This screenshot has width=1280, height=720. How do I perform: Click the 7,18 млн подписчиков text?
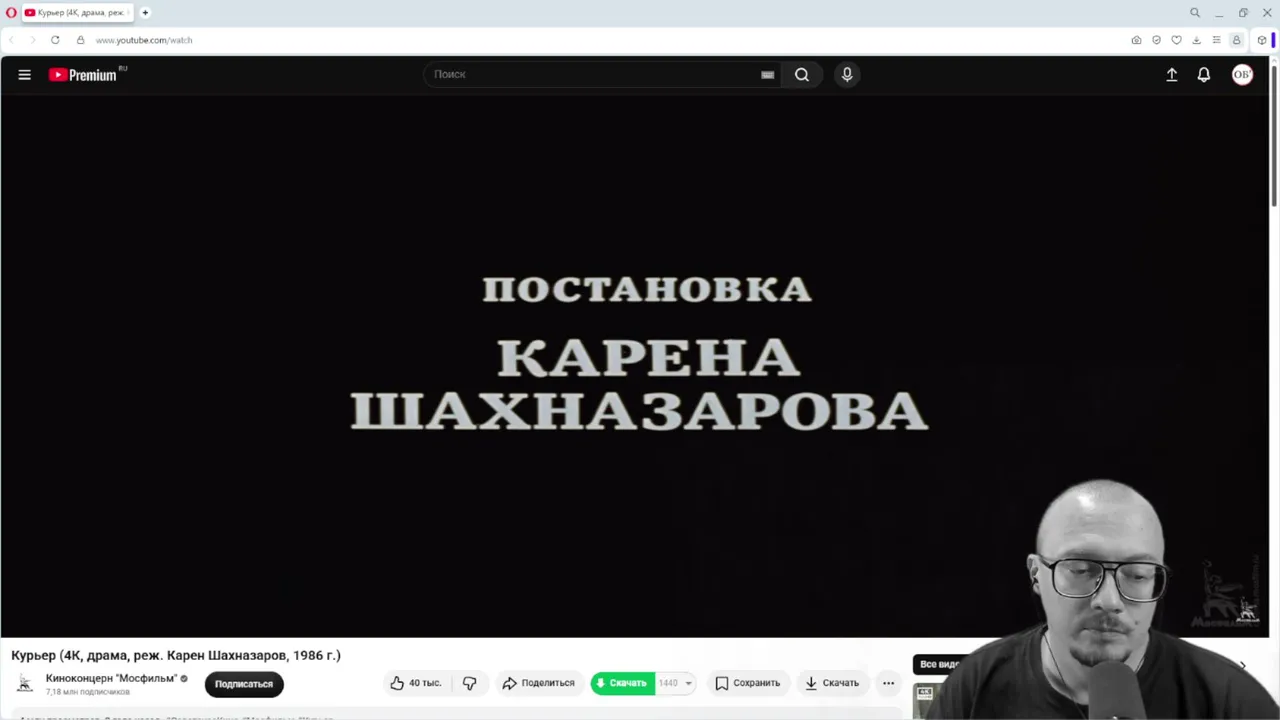click(x=88, y=692)
